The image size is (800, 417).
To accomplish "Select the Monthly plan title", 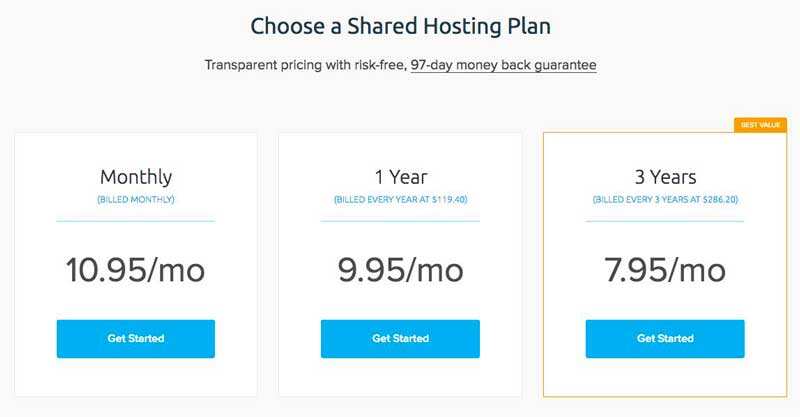I will tap(136, 177).
